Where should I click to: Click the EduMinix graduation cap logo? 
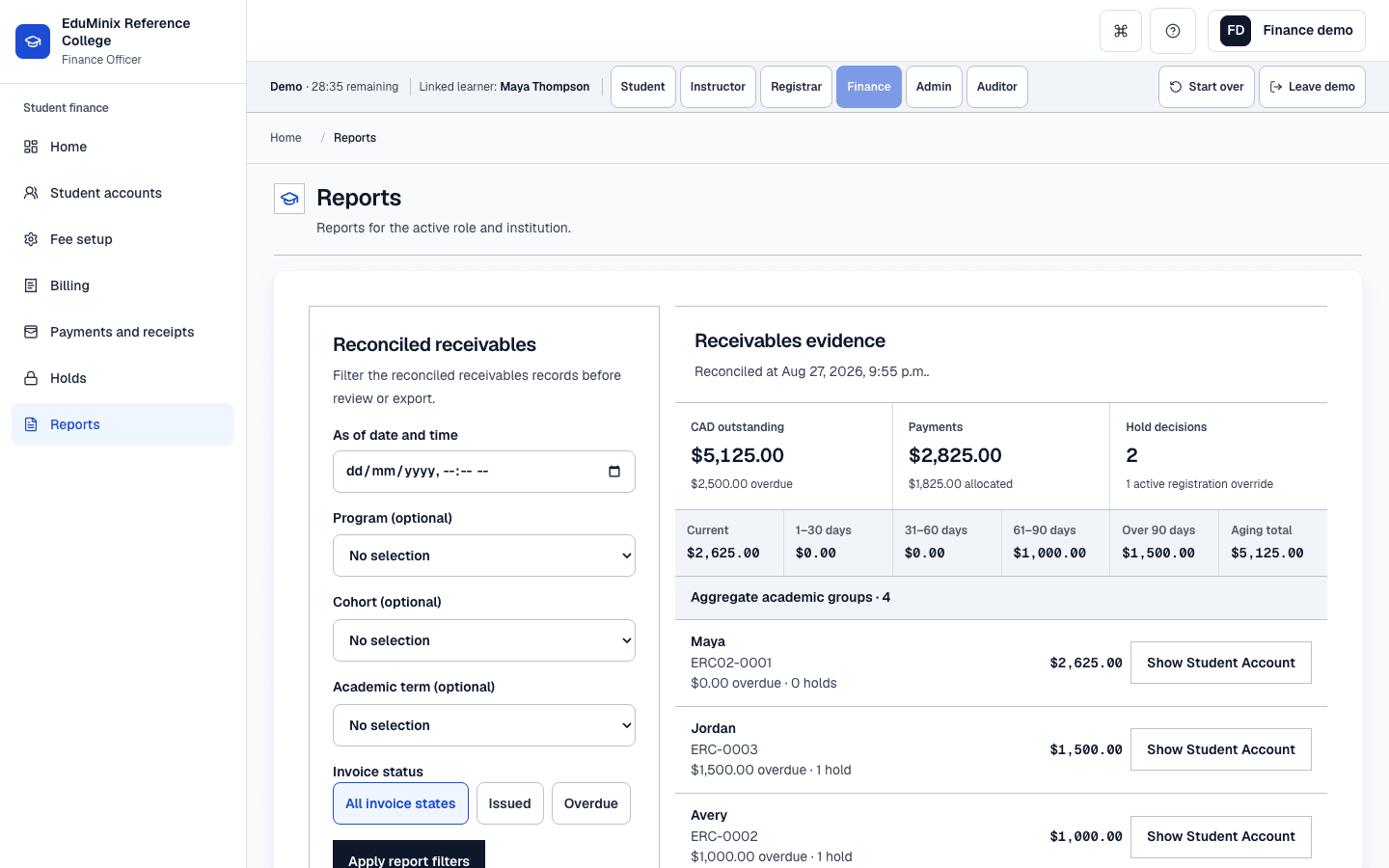pos(33,41)
